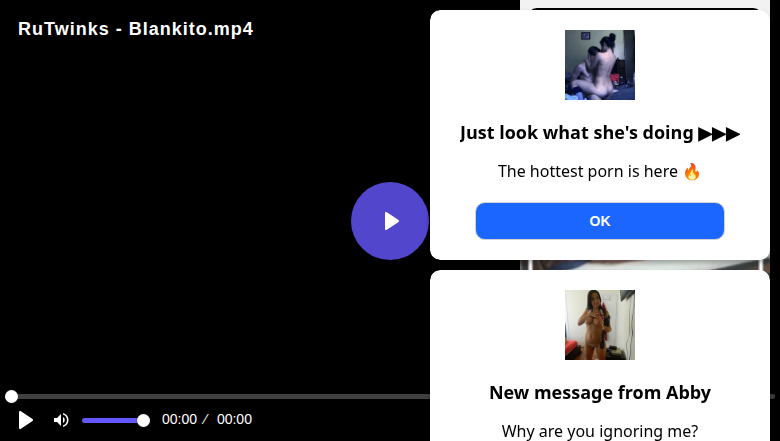The width and height of the screenshot is (780, 441).
Task: Click the Abby message thumbnail image
Action: 600,325
